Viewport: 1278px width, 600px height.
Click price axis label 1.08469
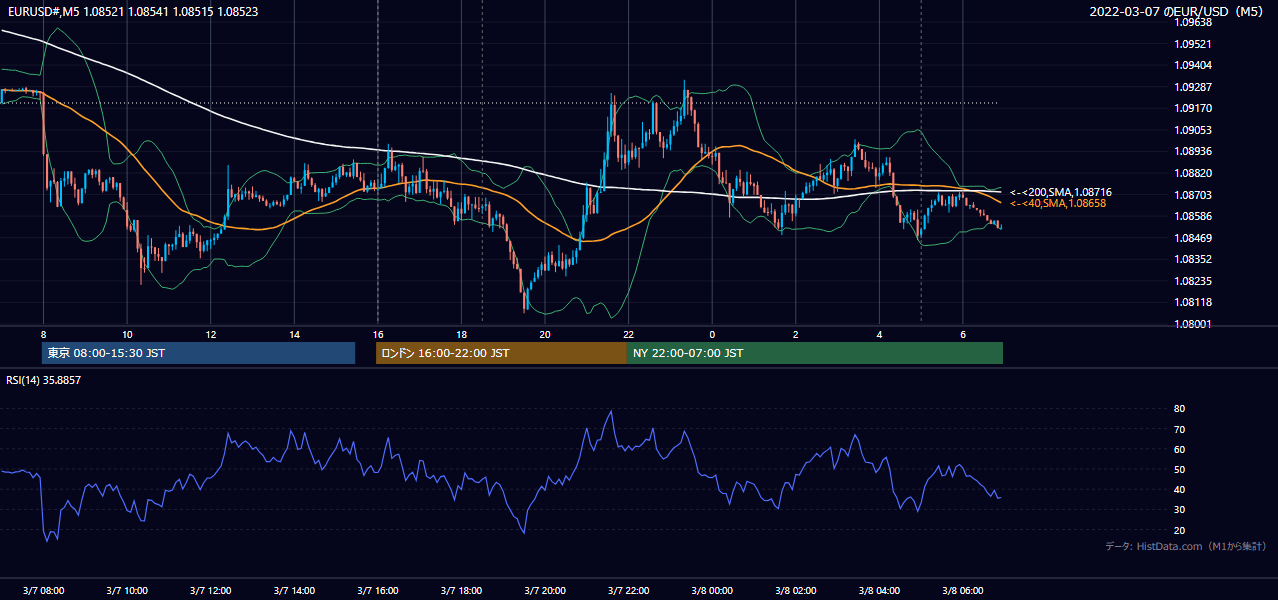(x=1194, y=238)
